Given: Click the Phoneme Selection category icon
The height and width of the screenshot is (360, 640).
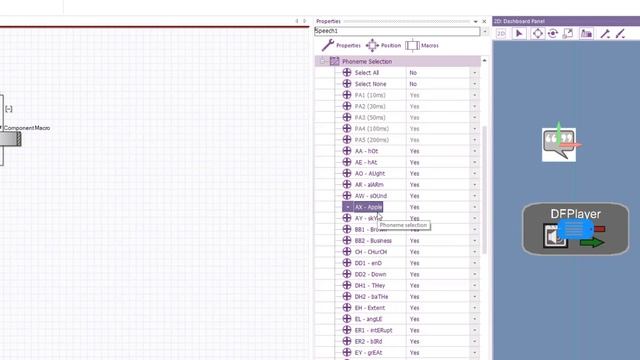Looking at the screenshot, I should 334,61.
